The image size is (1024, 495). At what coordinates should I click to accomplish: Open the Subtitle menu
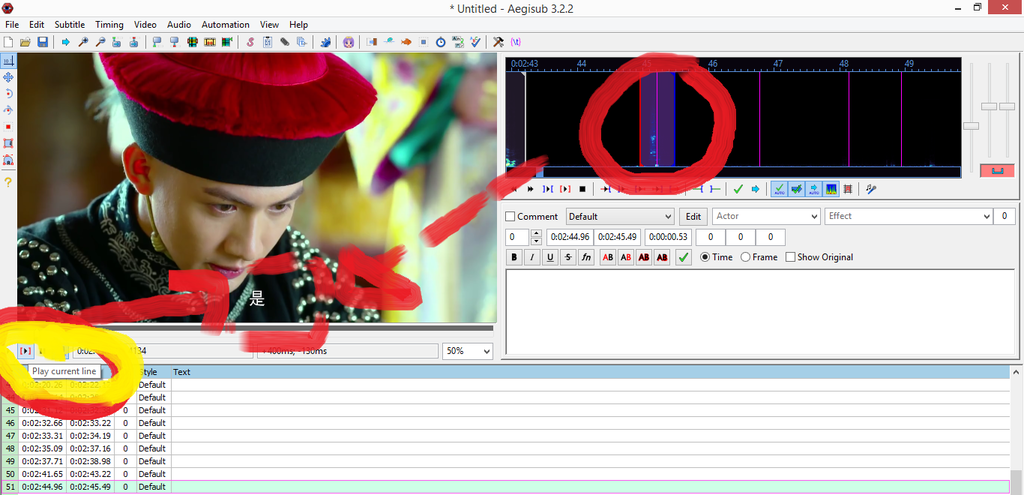point(69,24)
